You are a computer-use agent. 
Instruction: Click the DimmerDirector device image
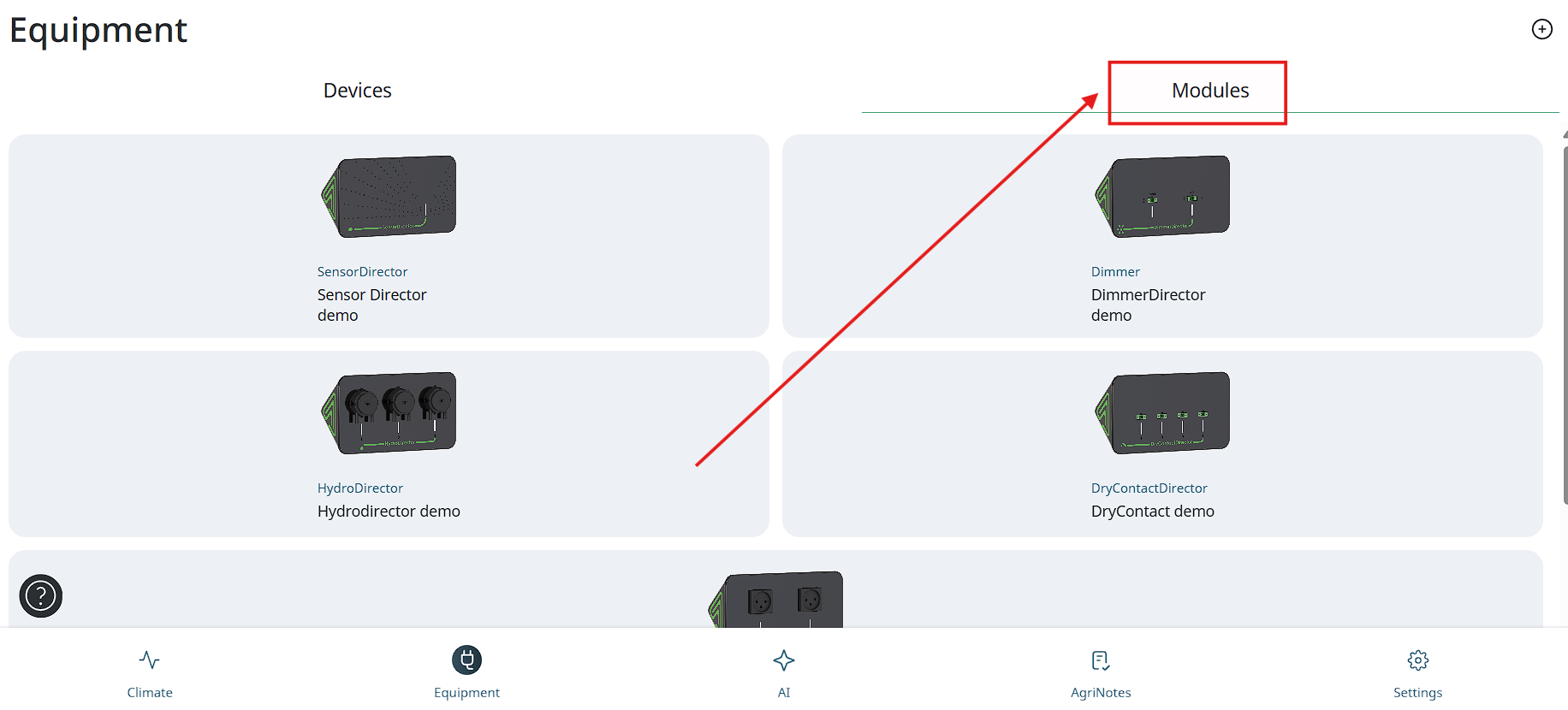click(1162, 197)
